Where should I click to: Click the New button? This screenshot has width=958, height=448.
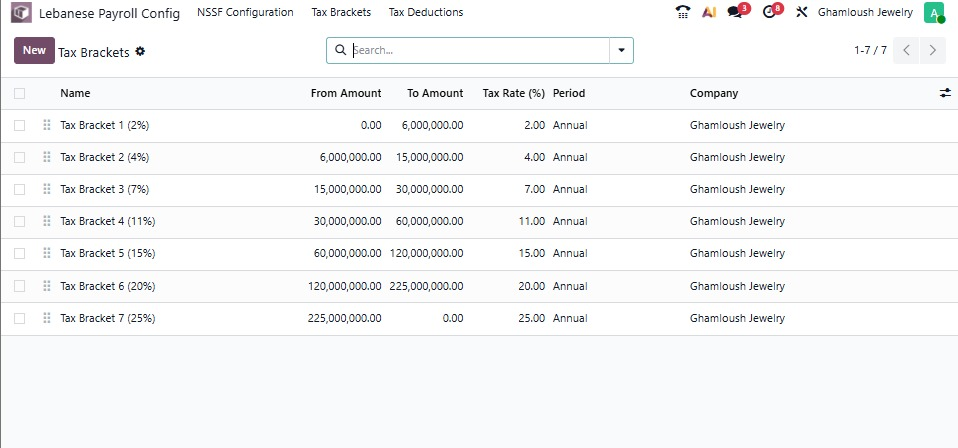click(x=34, y=50)
